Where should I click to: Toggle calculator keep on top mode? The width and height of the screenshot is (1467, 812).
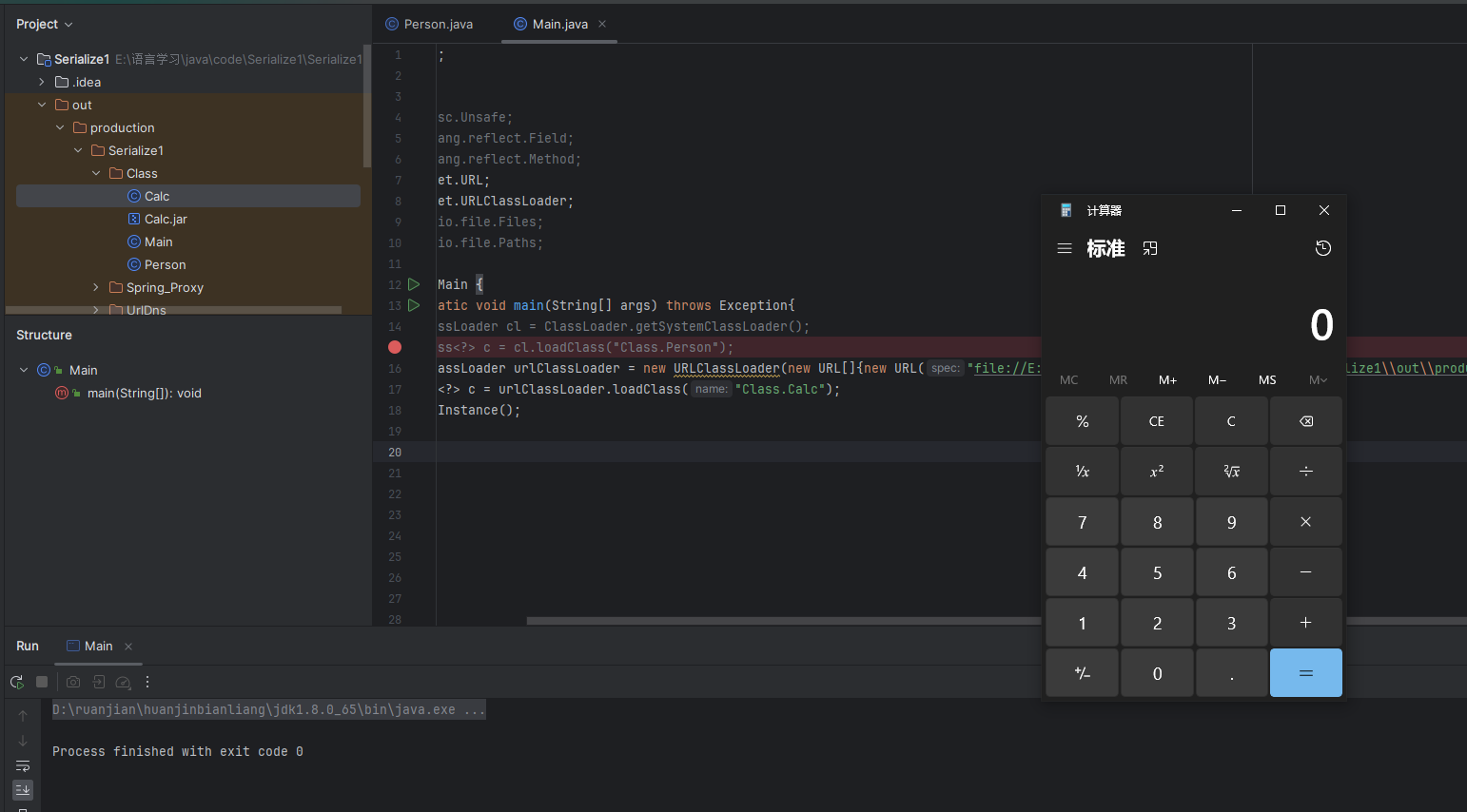1150,248
